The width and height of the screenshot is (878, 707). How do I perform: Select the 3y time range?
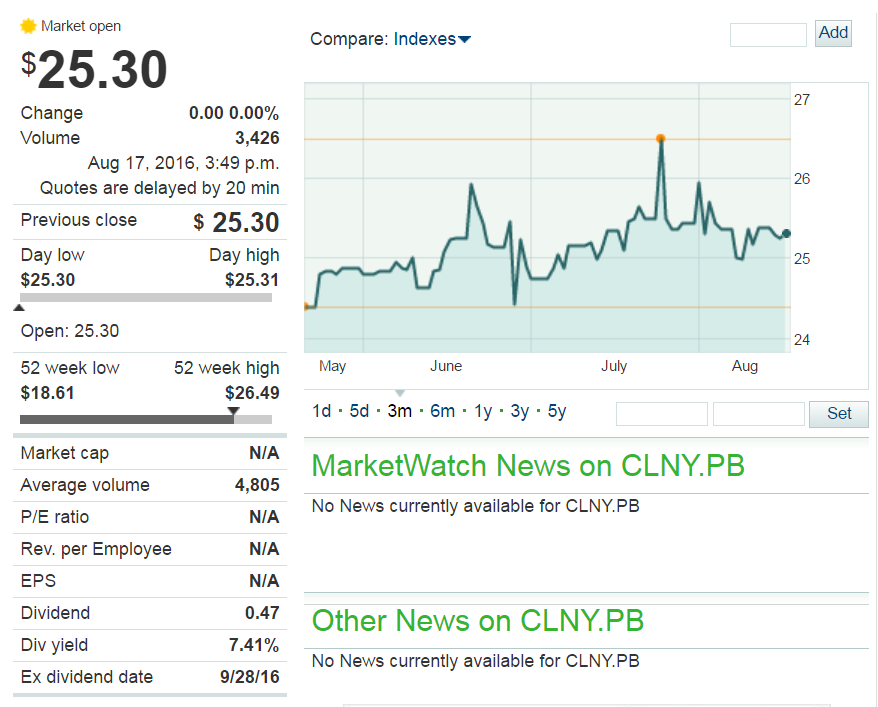(x=520, y=411)
